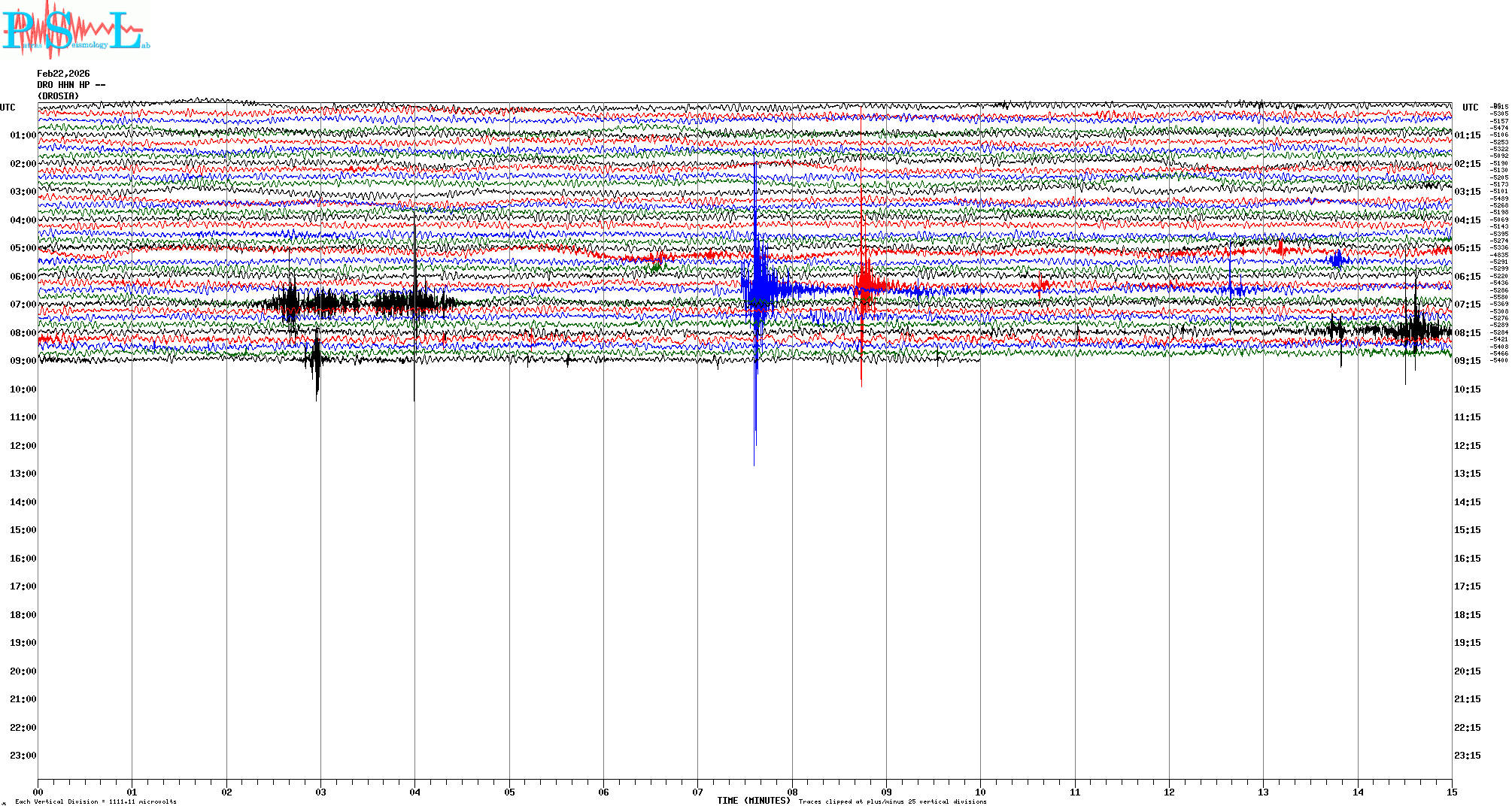Click the traces clipped footnote text

pos(892,801)
